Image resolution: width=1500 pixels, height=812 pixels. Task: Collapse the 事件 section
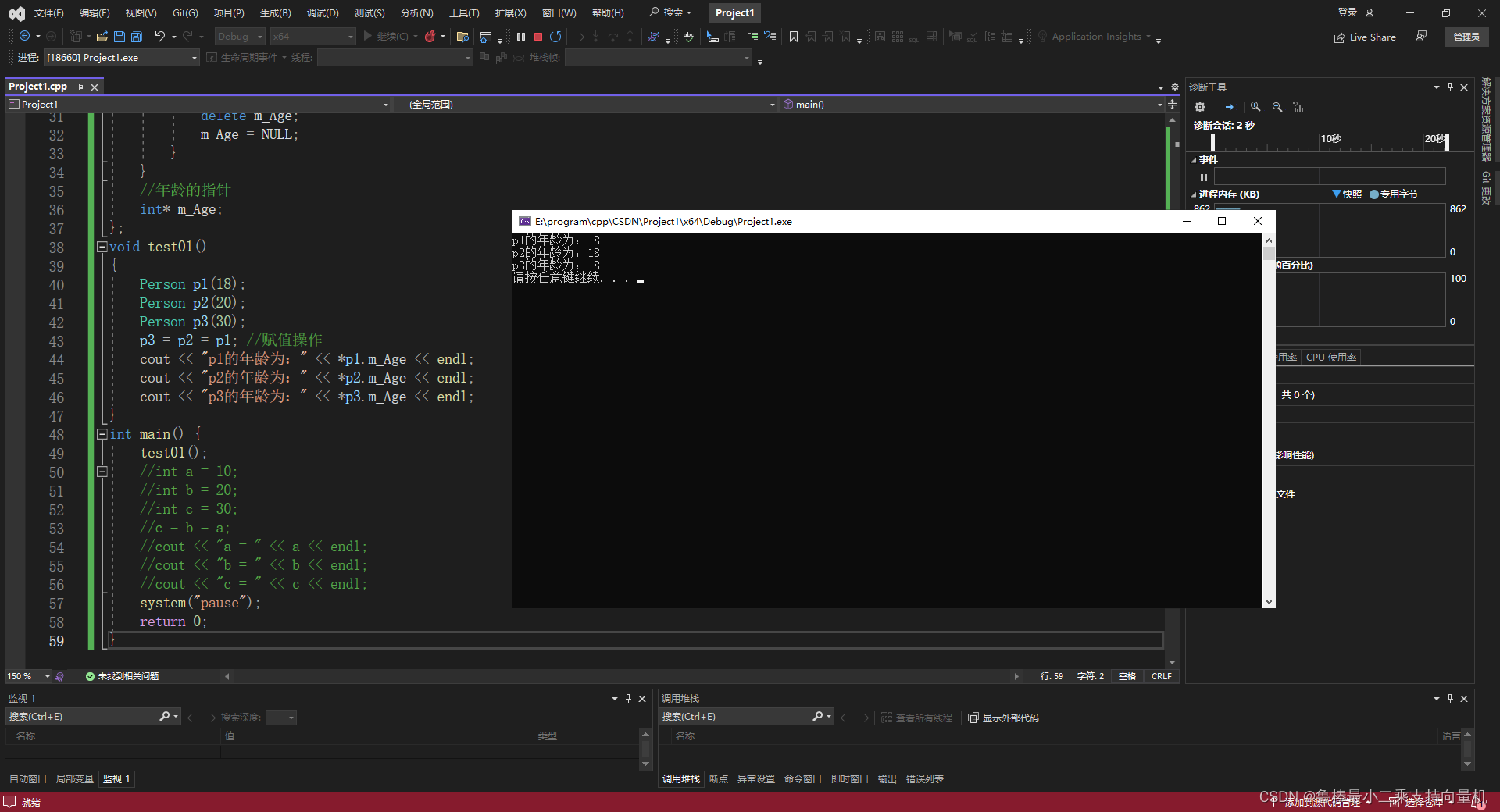tap(1194, 160)
